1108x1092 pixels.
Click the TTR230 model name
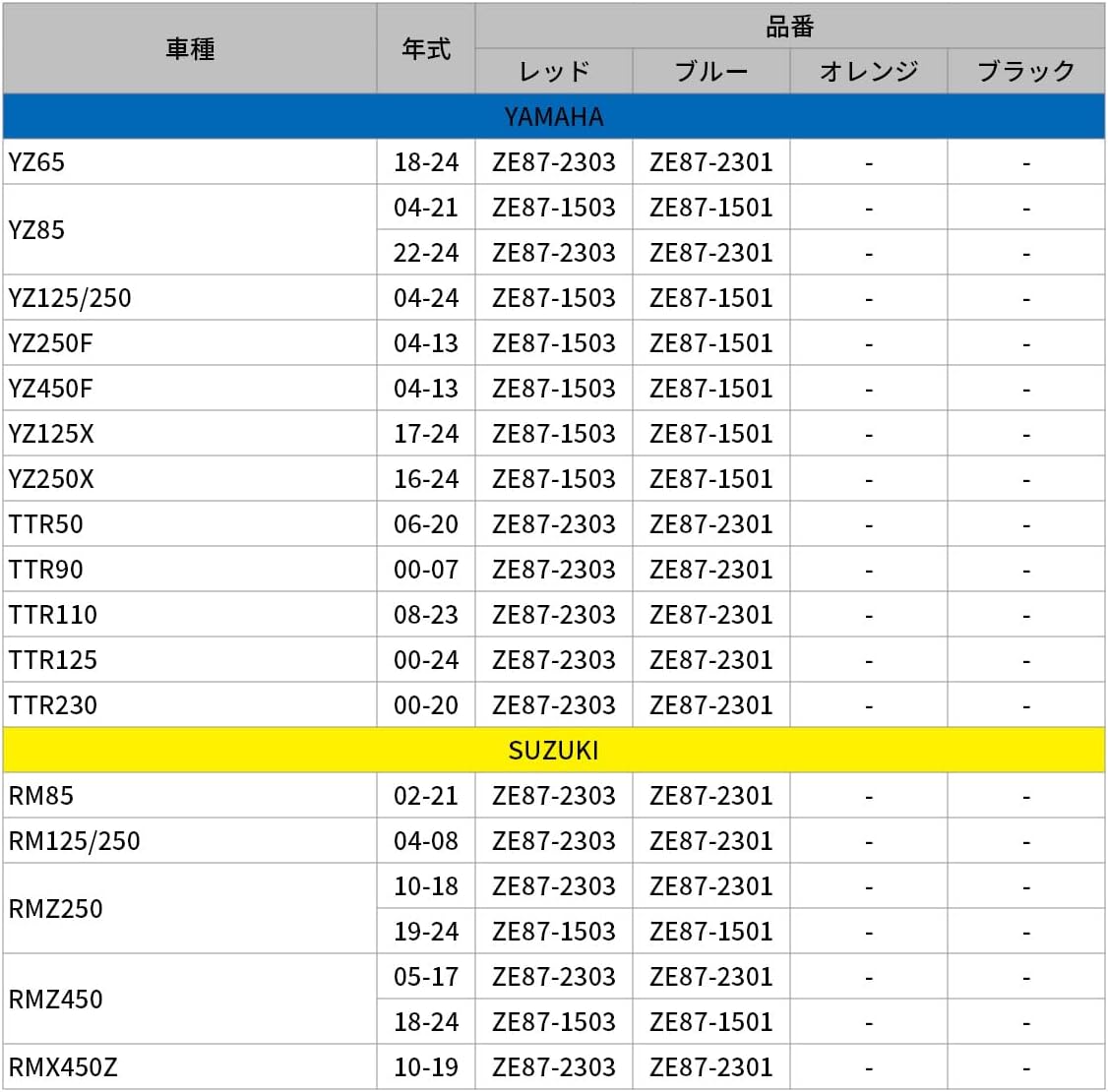click(52, 705)
